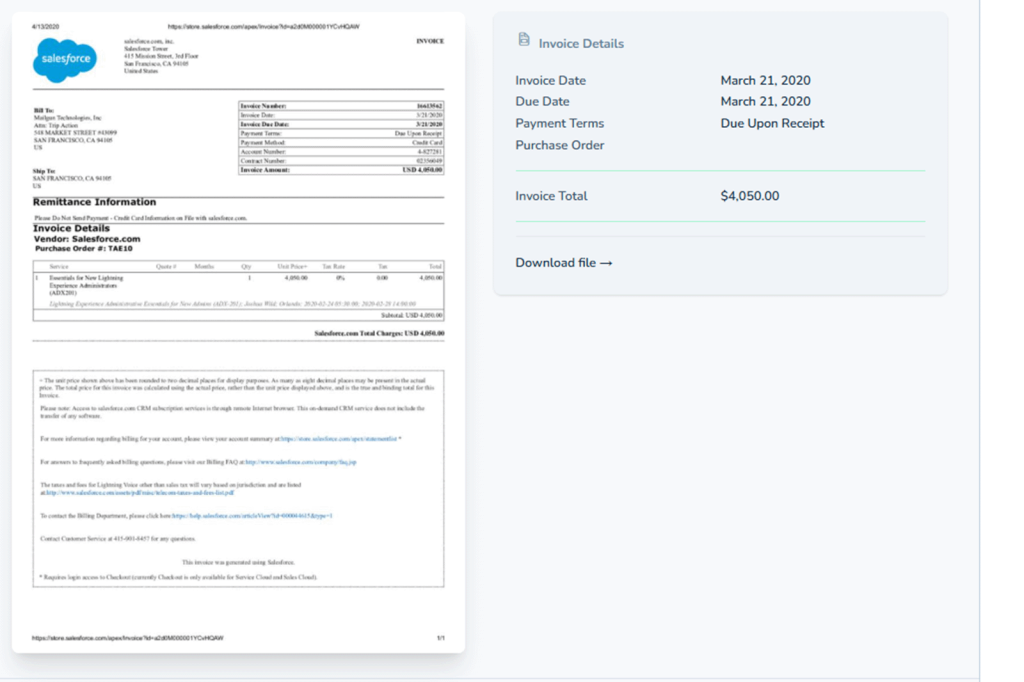
Task: Click the $4,050.00 invoice total value
Action: point(750,196)
